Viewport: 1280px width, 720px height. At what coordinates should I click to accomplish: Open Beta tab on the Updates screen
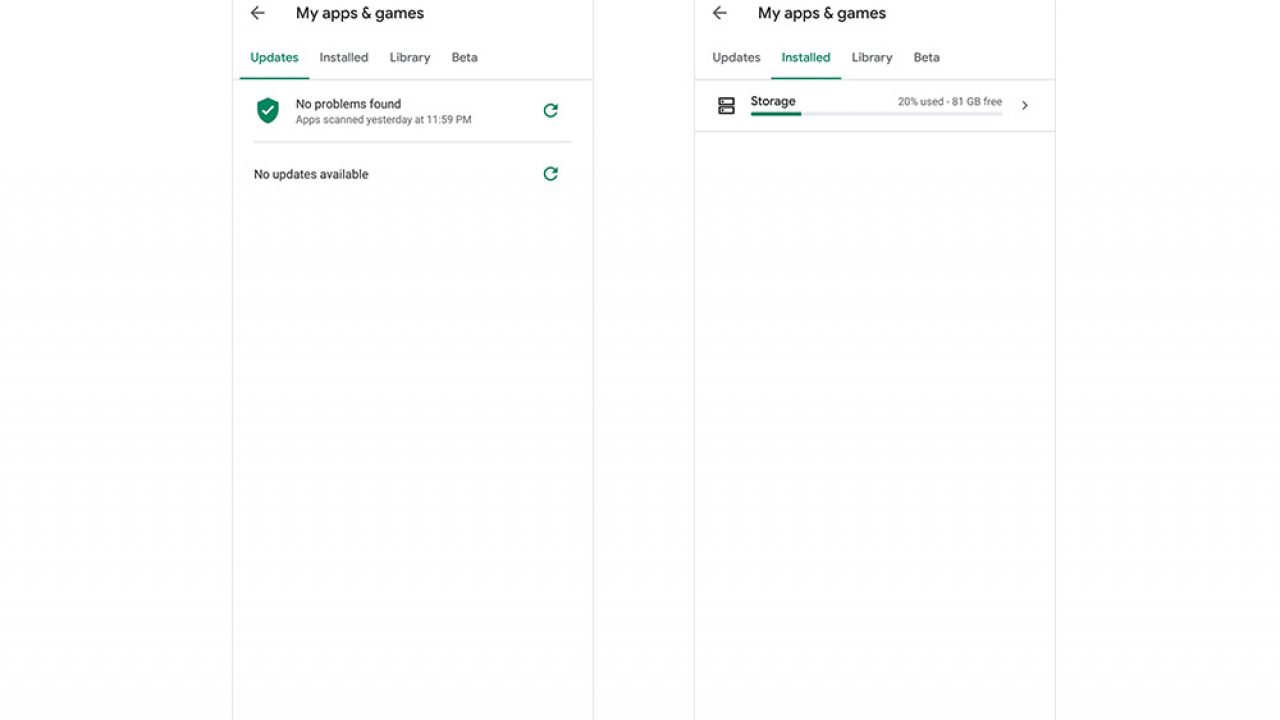pyautogui.click(x=464, y=58)
